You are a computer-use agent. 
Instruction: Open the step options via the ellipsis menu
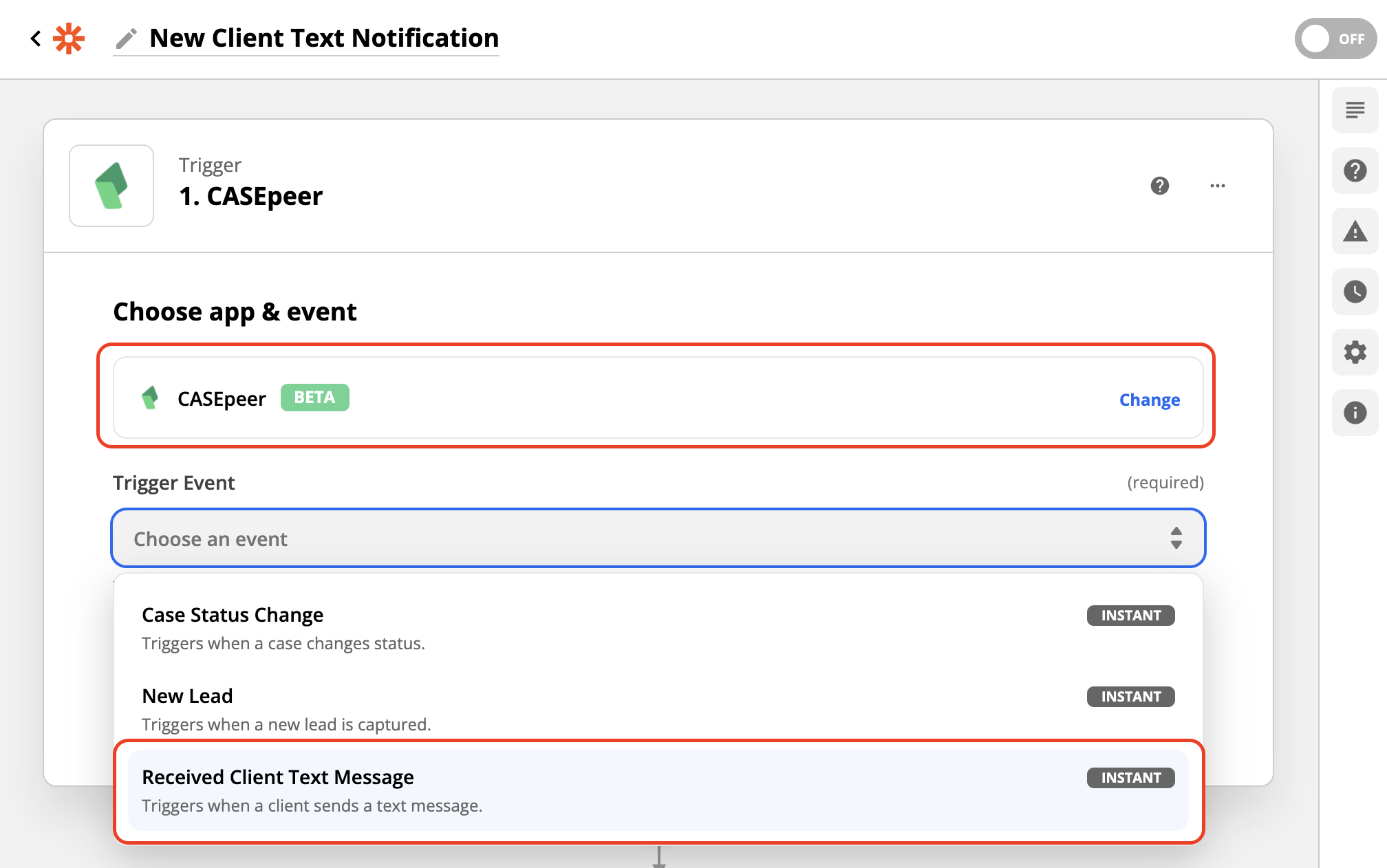[x=1217, y=186]
